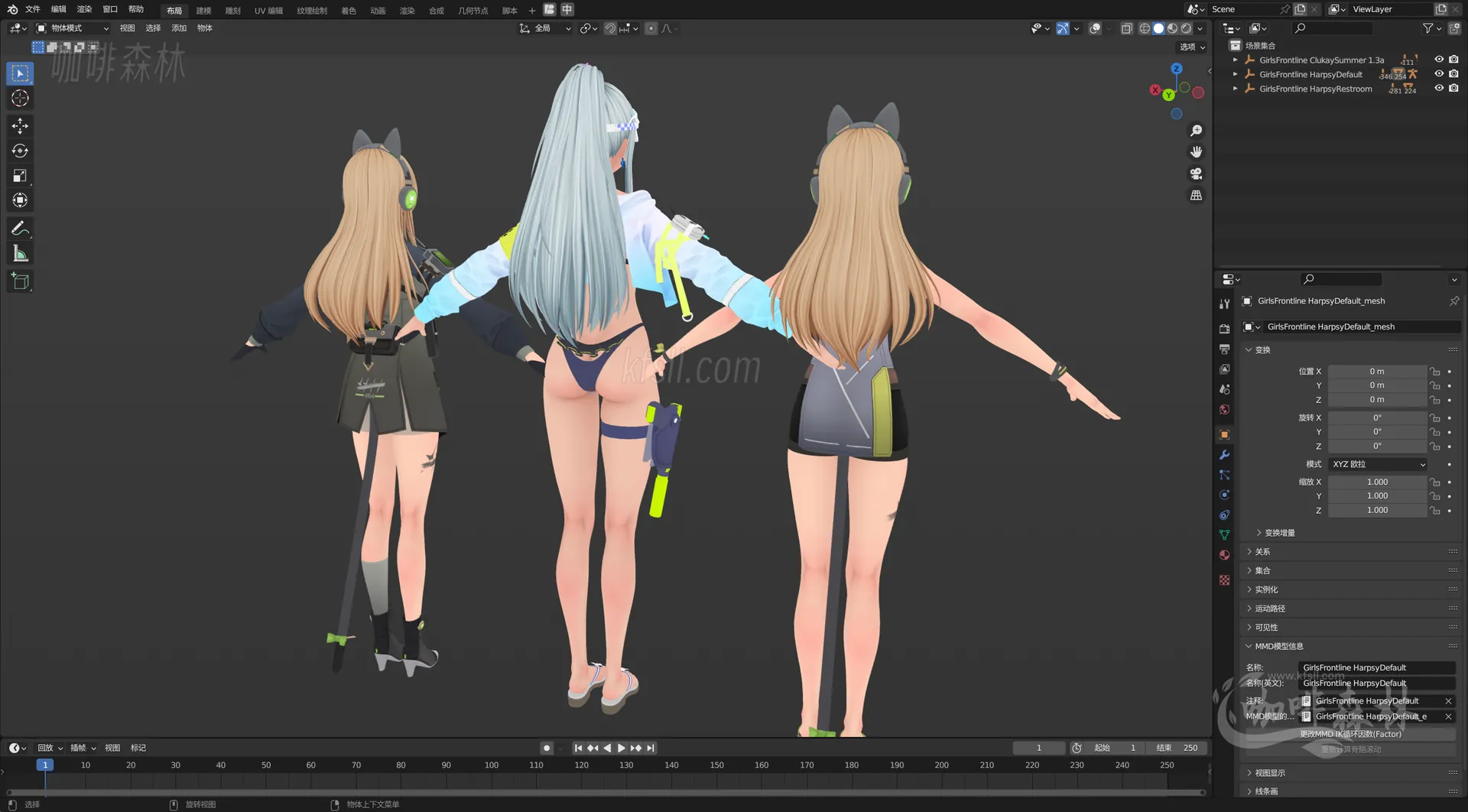Select the Annotate tool
Screen dimensions: 1468x812
pyautogui.click(x=20, y=228)
